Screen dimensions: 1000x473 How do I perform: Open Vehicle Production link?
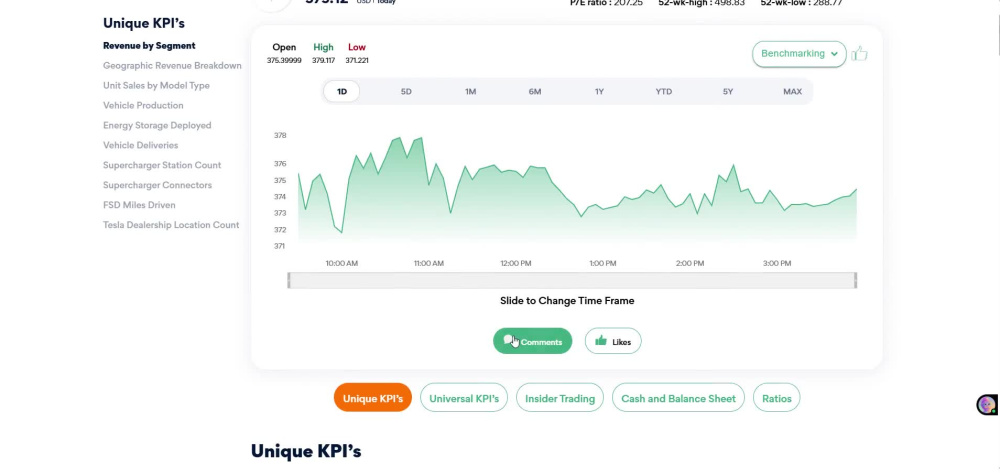point(143,105)
